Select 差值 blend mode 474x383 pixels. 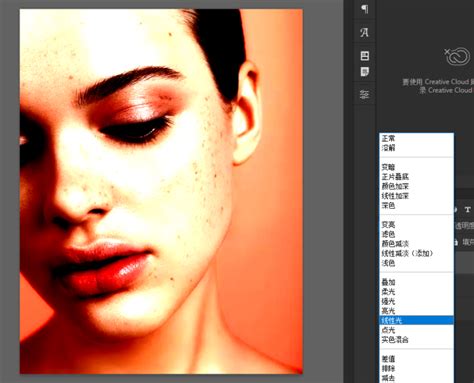[x=388, y=359]
